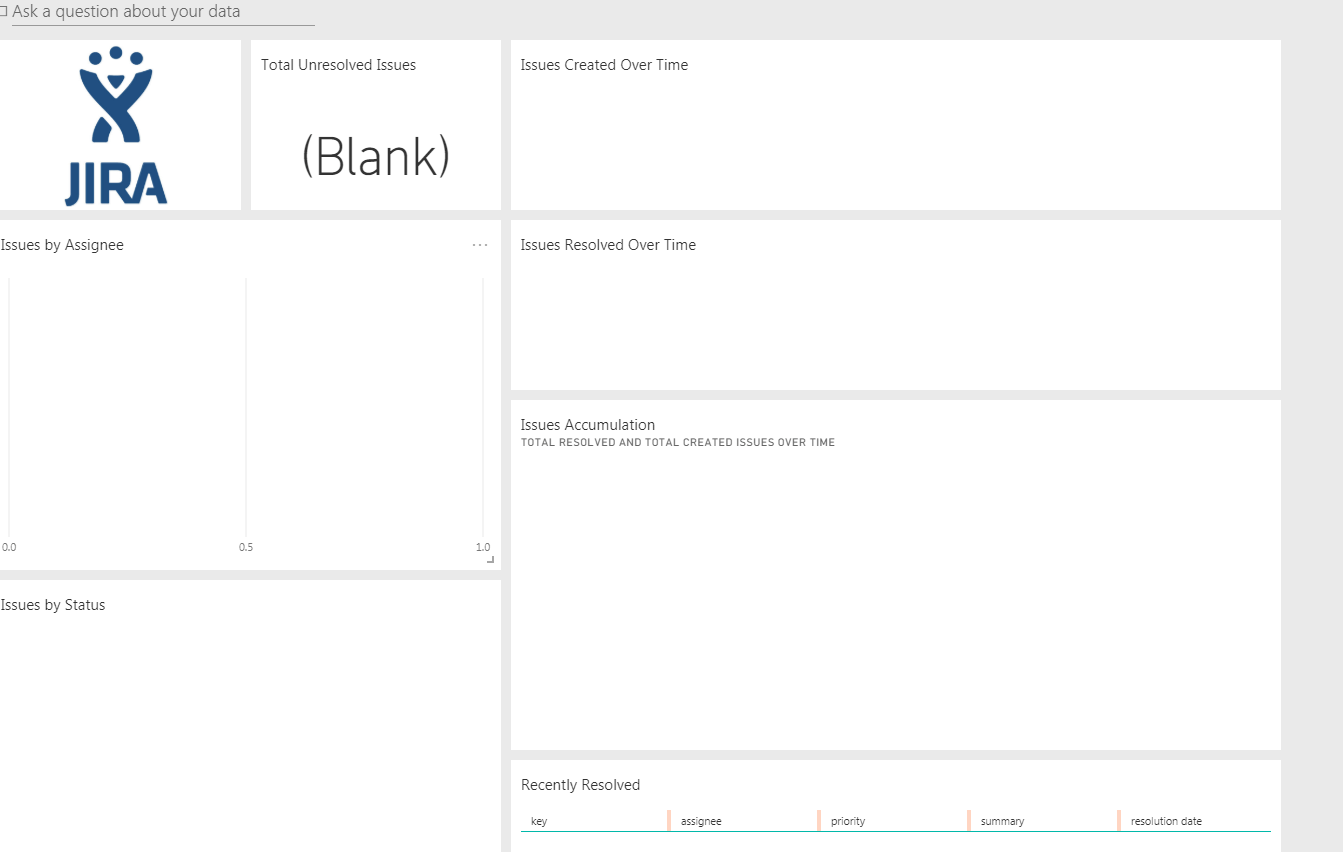Open the Issues Created Over Time tile
This screenshot has height=852, width=1343.
pos(896,125)
